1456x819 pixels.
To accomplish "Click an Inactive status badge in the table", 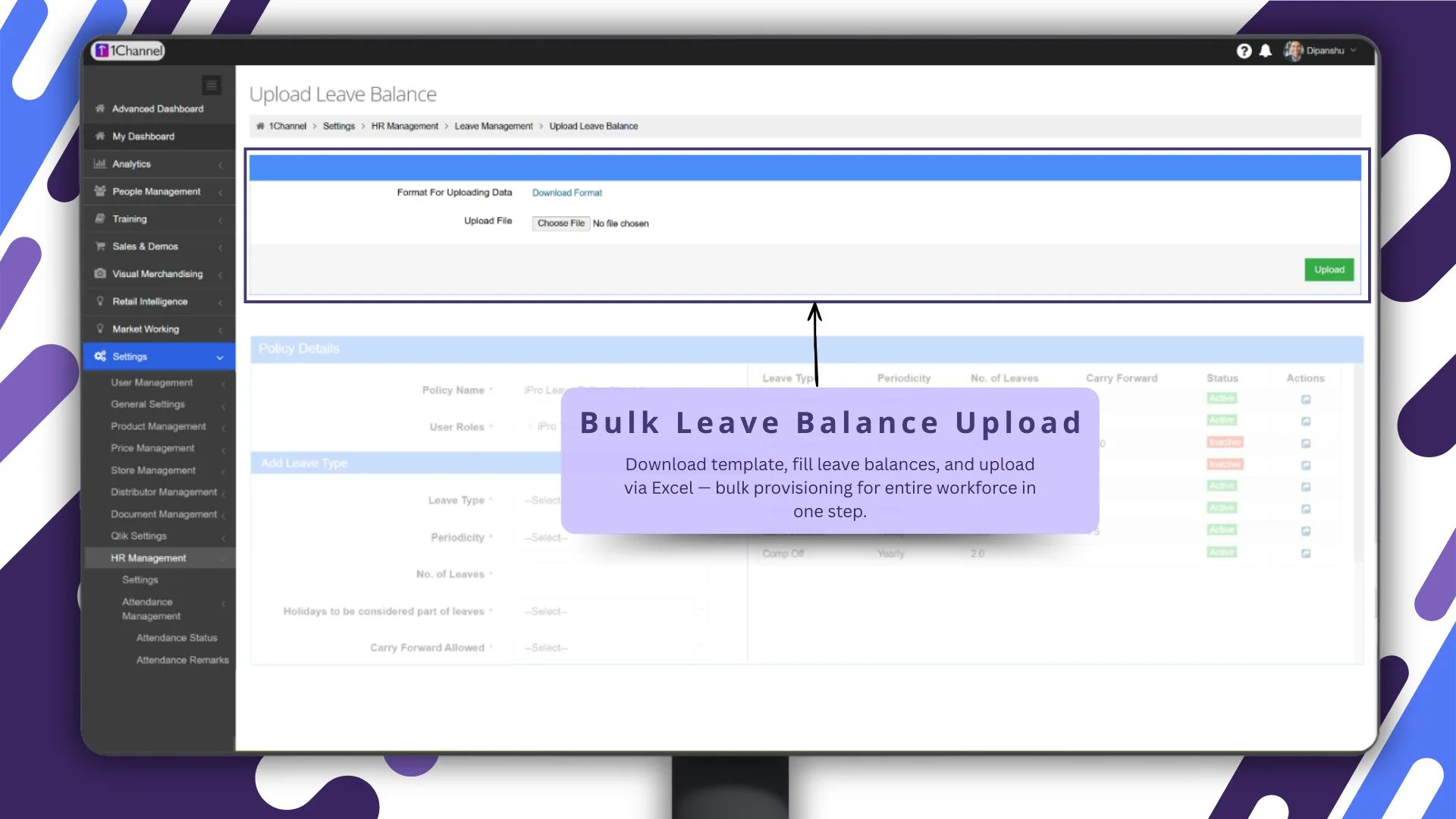I will 1224,442.
